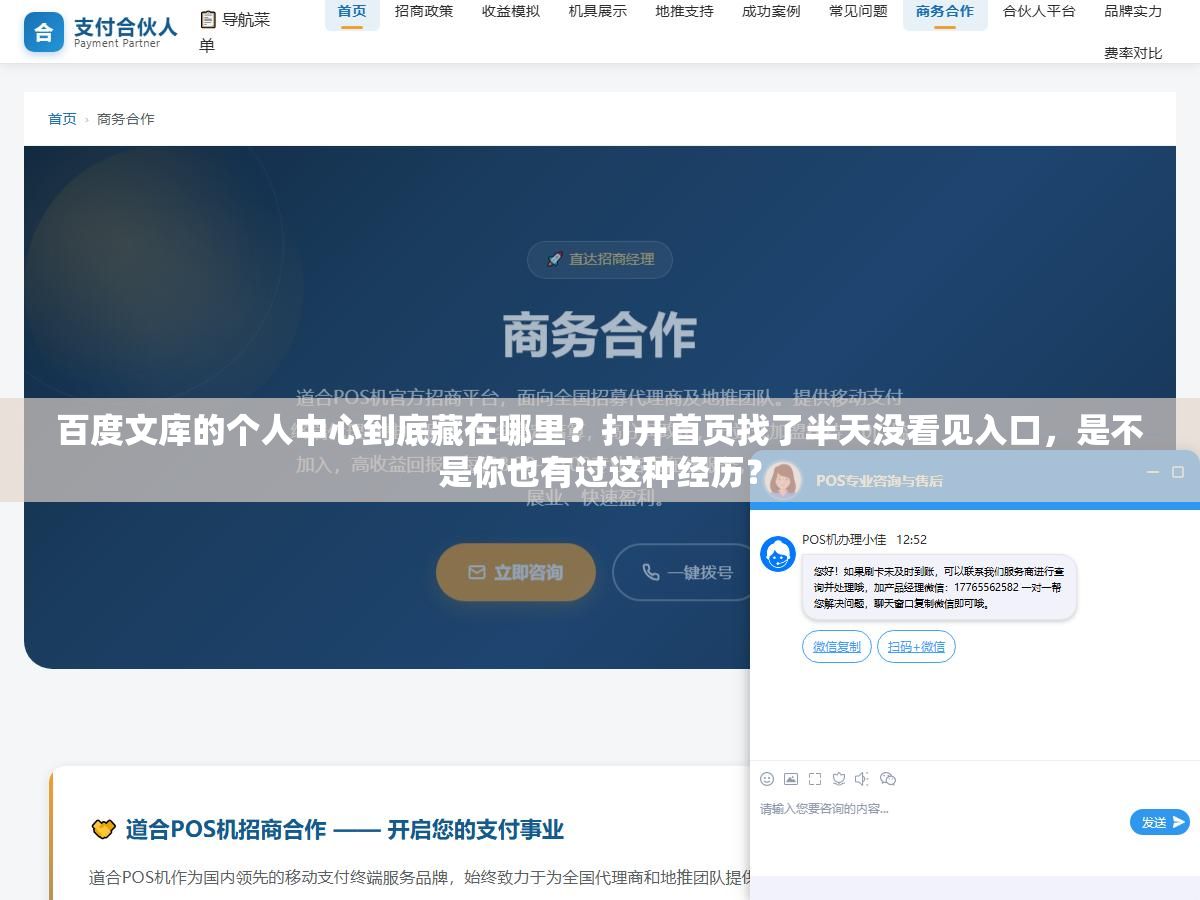Click the 道合POS机招商合作 section heading
1200x900 pixels.
point(345,829)
